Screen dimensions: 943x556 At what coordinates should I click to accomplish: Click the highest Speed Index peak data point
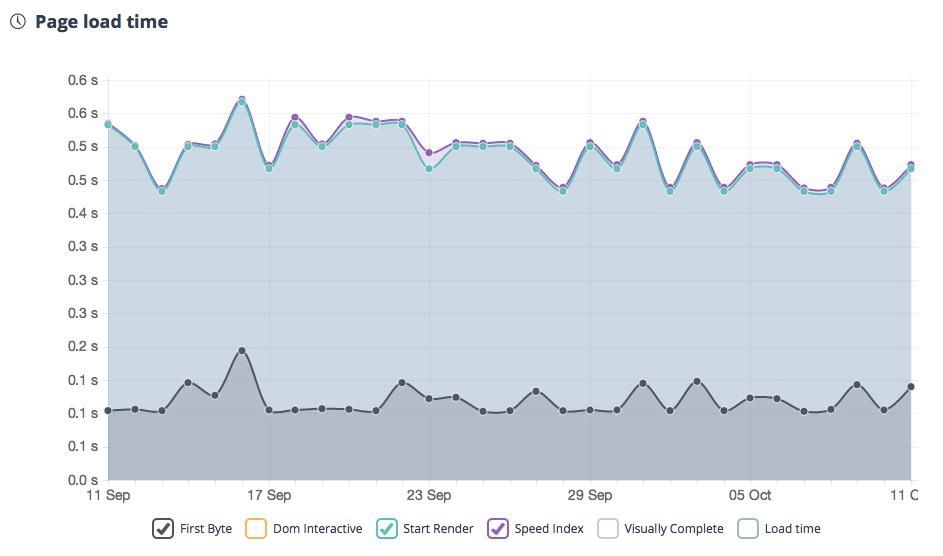click(x=242, y=100)
